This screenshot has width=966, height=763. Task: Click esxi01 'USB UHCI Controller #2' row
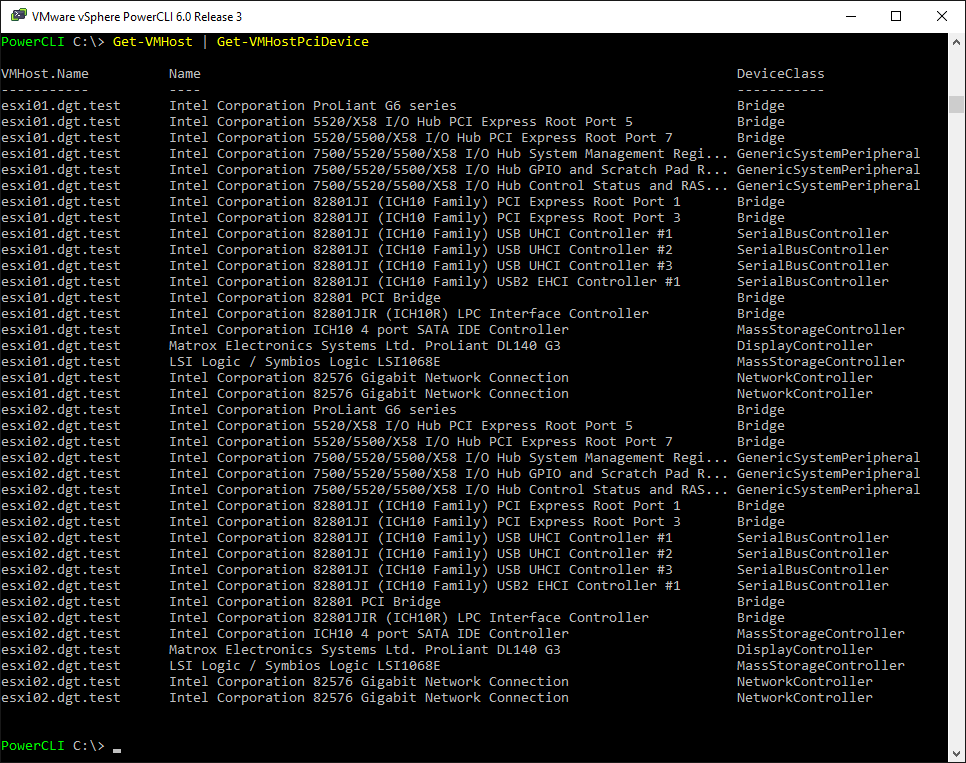445,250
